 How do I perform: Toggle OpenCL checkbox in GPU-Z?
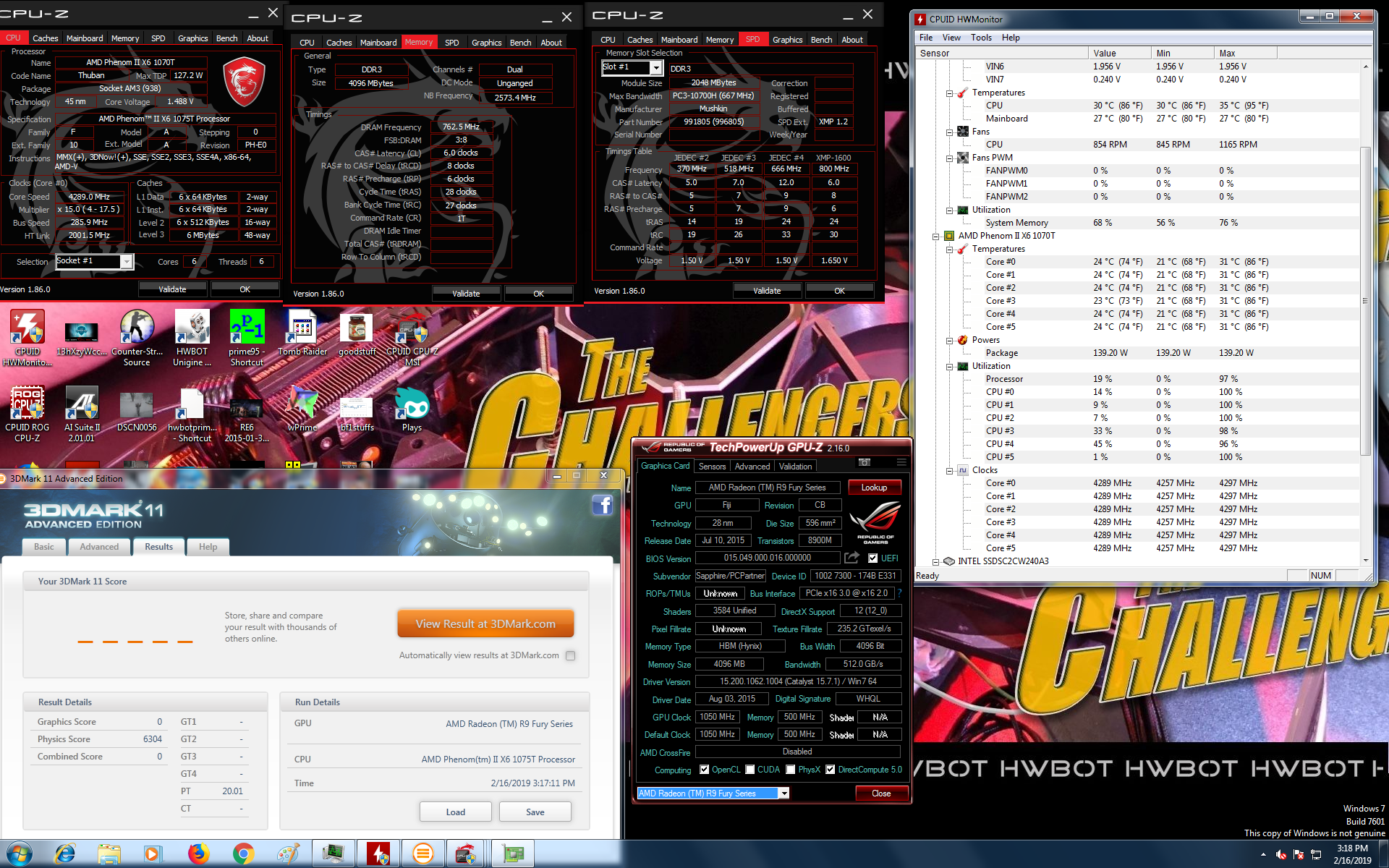704,770
